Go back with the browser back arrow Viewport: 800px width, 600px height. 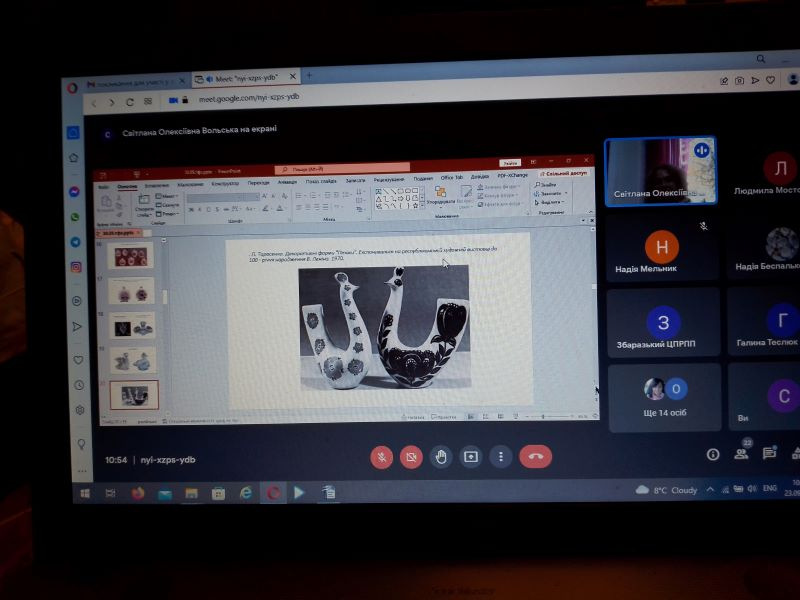[x=94, y=104]
